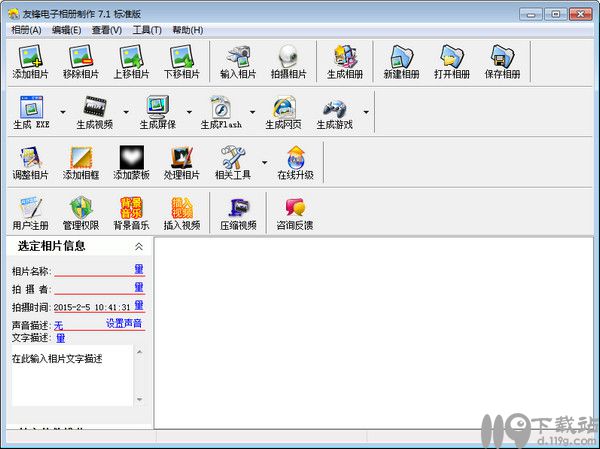Open the 工具(T) menu

[x=147, y=30]
